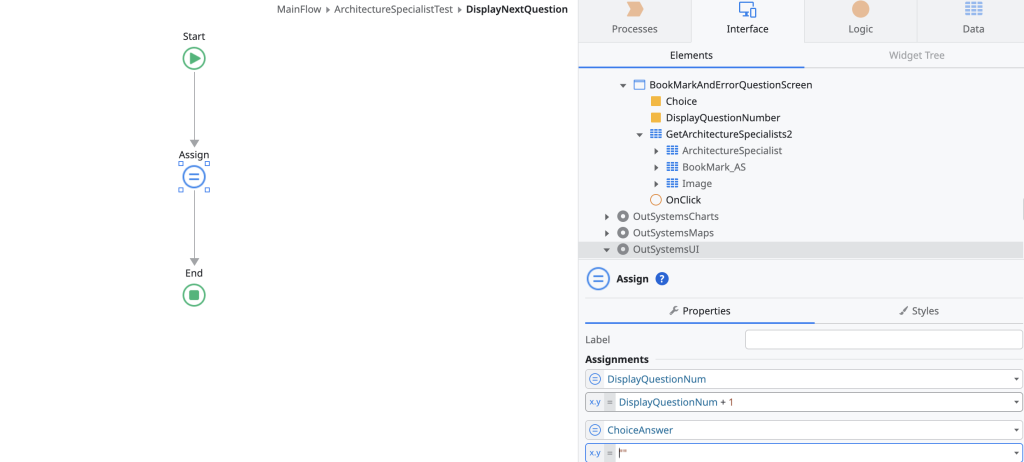
Task: Select the OnClick action item
Action: pos(683,200)
